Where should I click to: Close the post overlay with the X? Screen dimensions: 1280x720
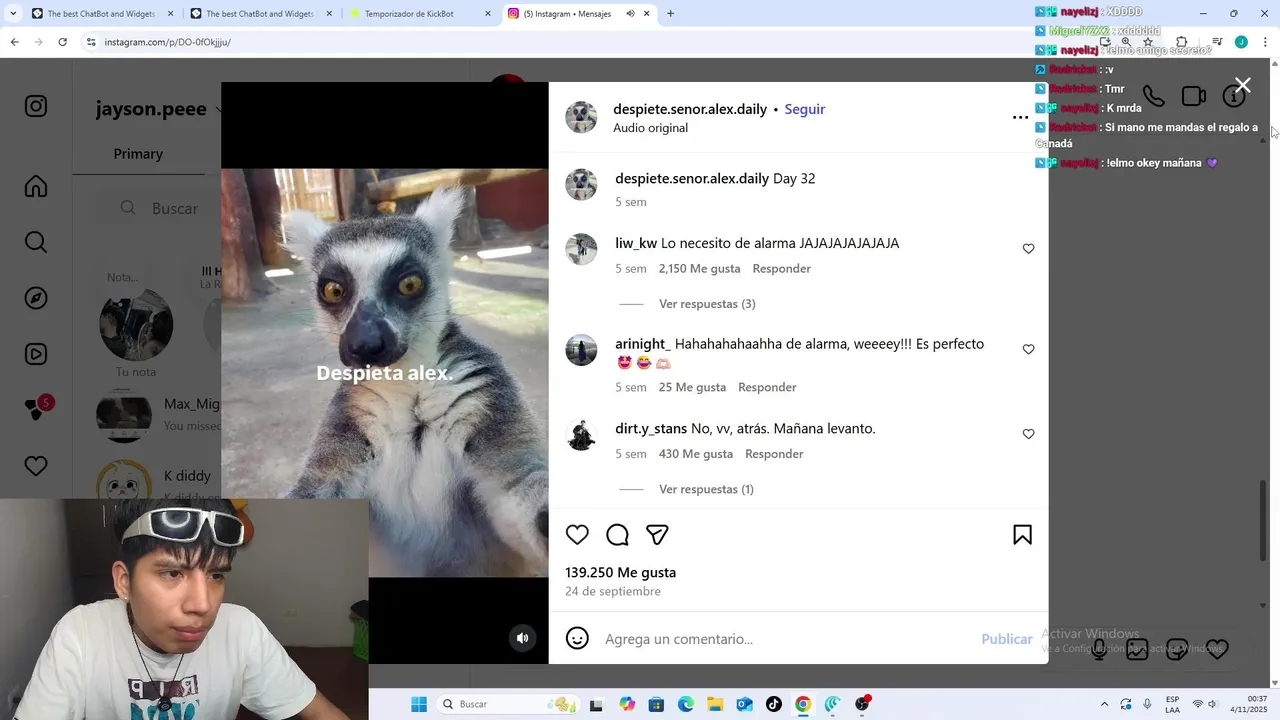tap(1242, 86)
